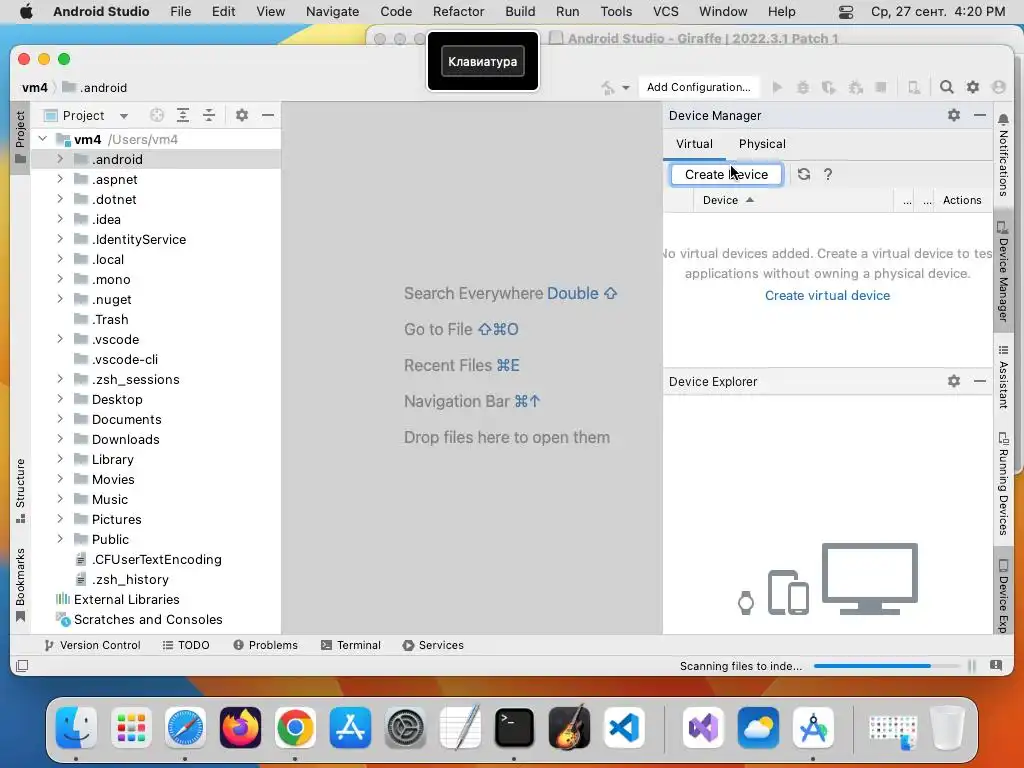Open the Build menu

[520, 12]
